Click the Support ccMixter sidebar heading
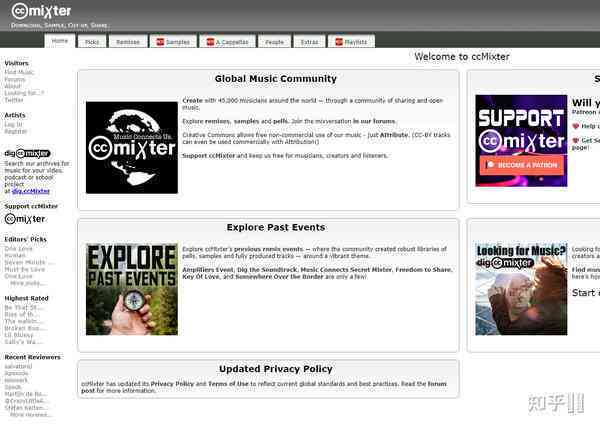The width and height of the screenshot is (600, 425). (31, 206)
